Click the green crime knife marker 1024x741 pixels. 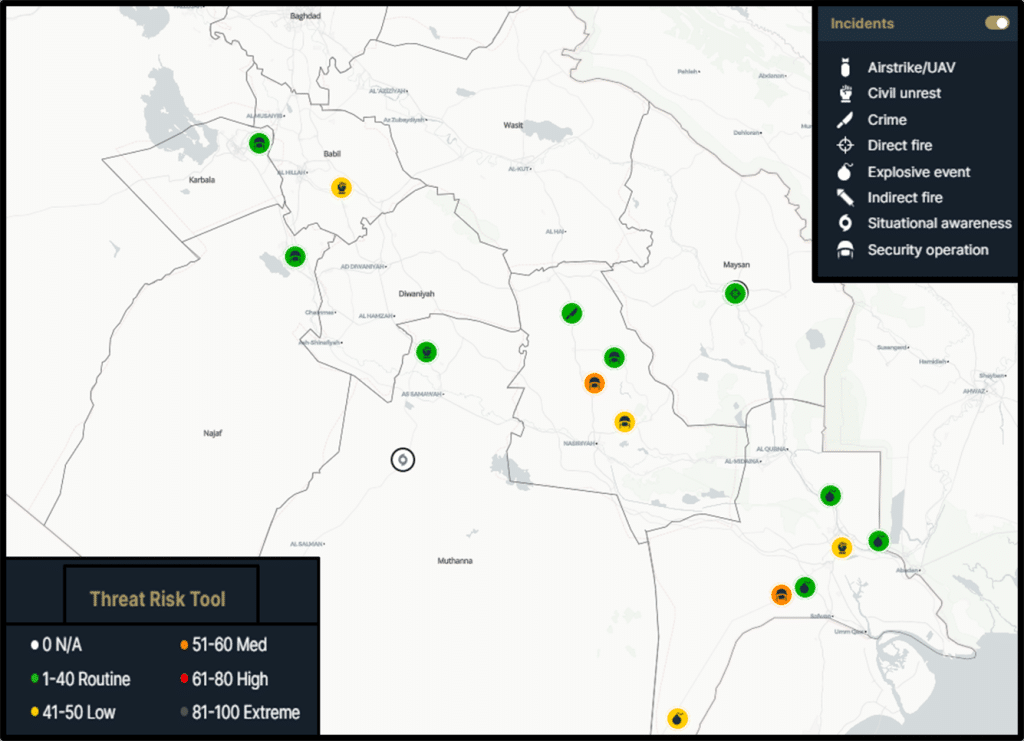571,314
